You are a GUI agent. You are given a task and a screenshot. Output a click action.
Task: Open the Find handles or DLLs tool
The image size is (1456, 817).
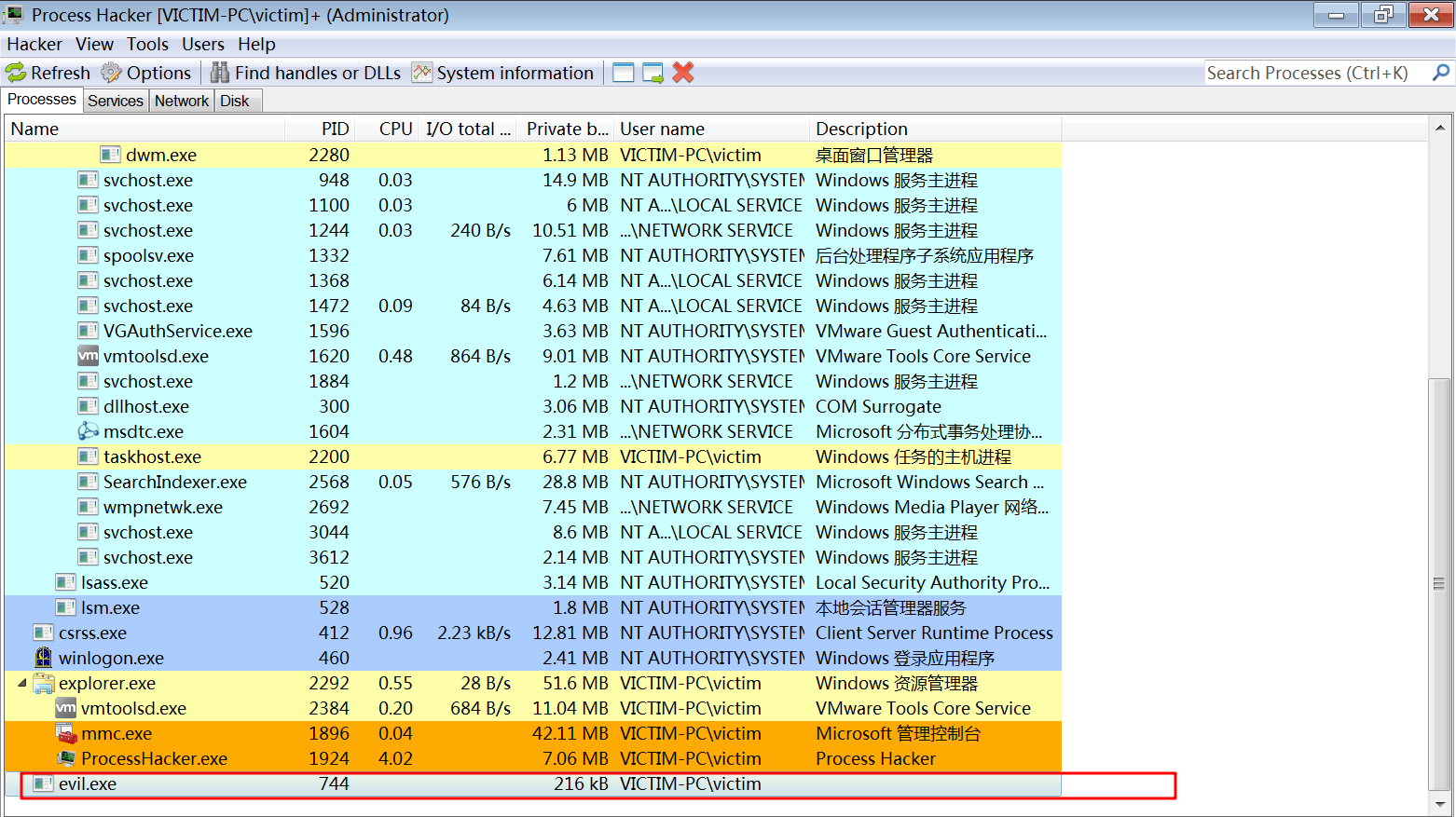pos(305,73)
